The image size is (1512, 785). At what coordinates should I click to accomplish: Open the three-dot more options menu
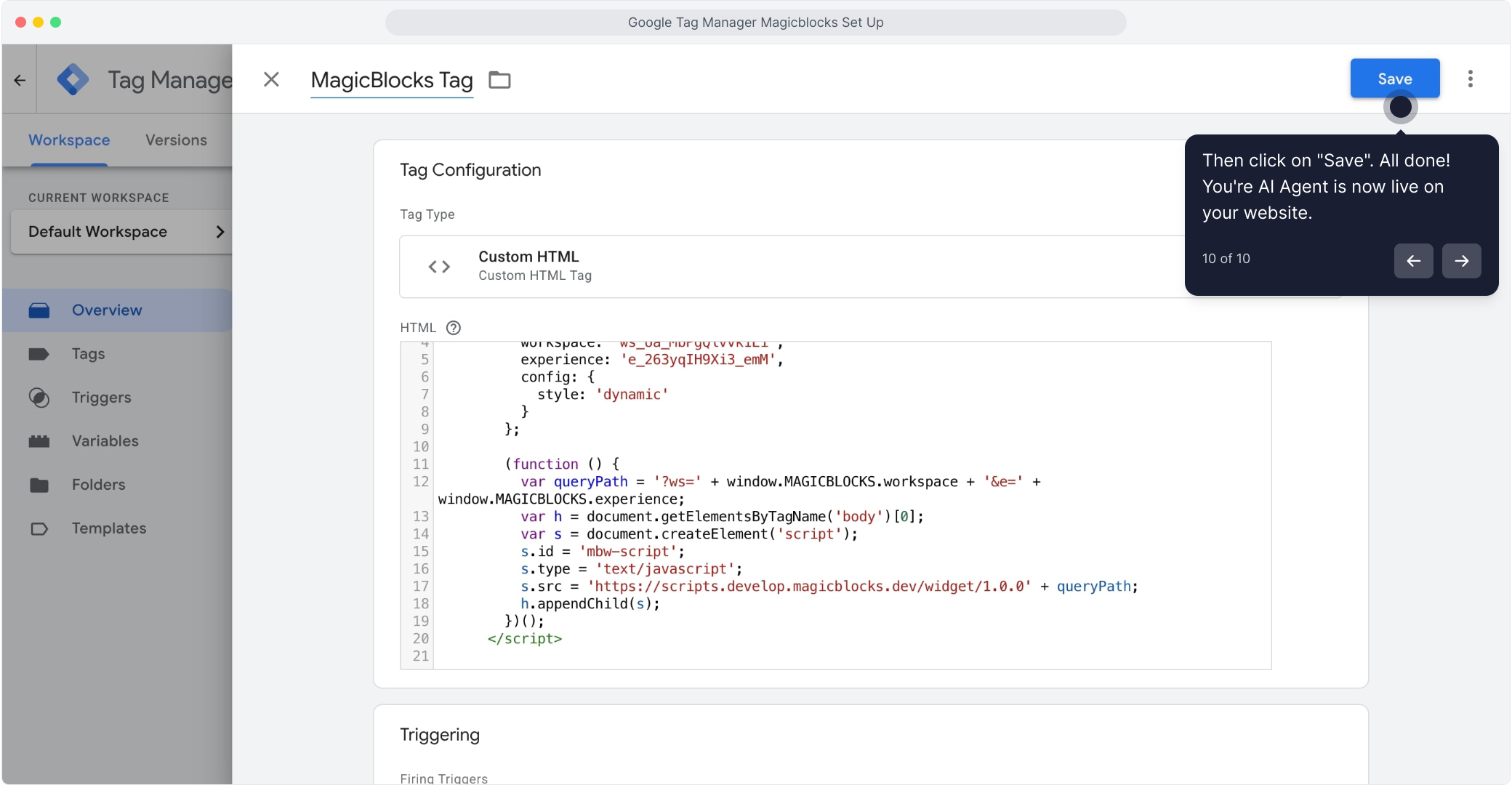click(x=1470, y=78)
